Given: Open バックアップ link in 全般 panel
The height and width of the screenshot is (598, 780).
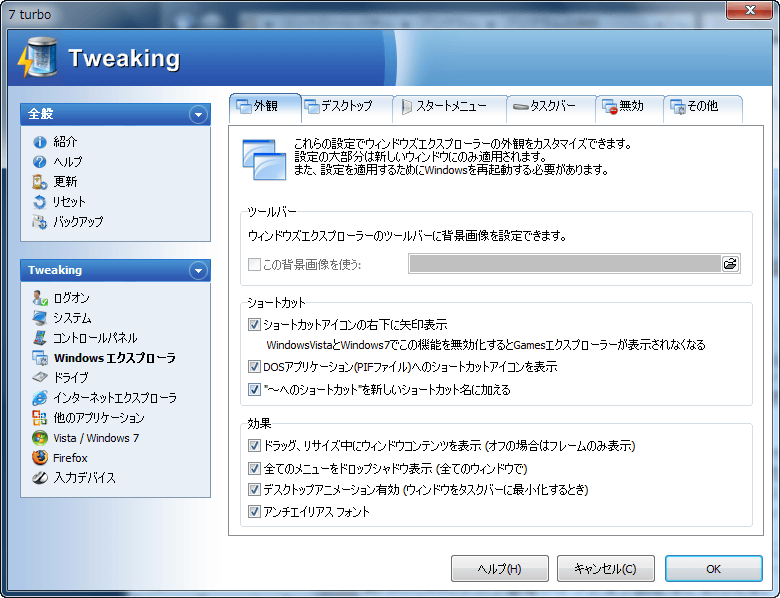Looking at the screenshot, I should click(78, 222).
